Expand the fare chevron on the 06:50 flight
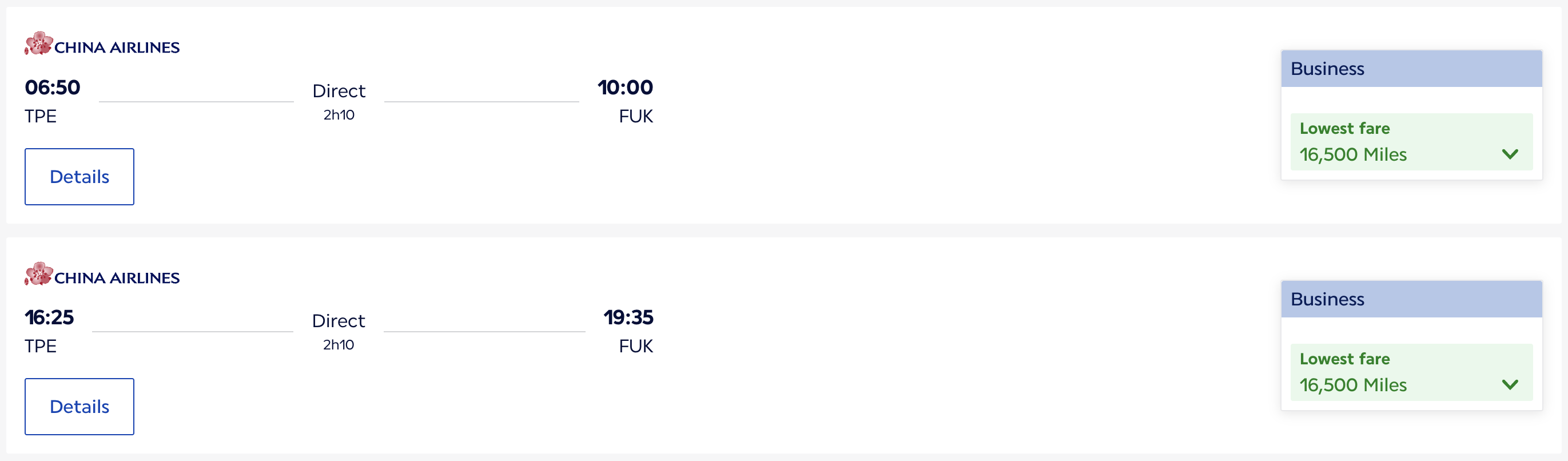The width and height of the screenshot is (1568, 461). (x=1510, y=154)
